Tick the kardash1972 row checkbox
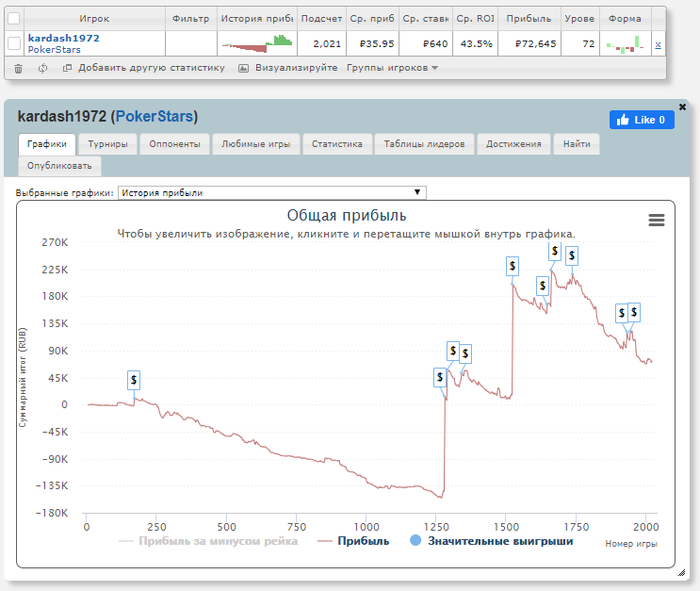This screenshot has height=591, width=700. pos(14,43)
